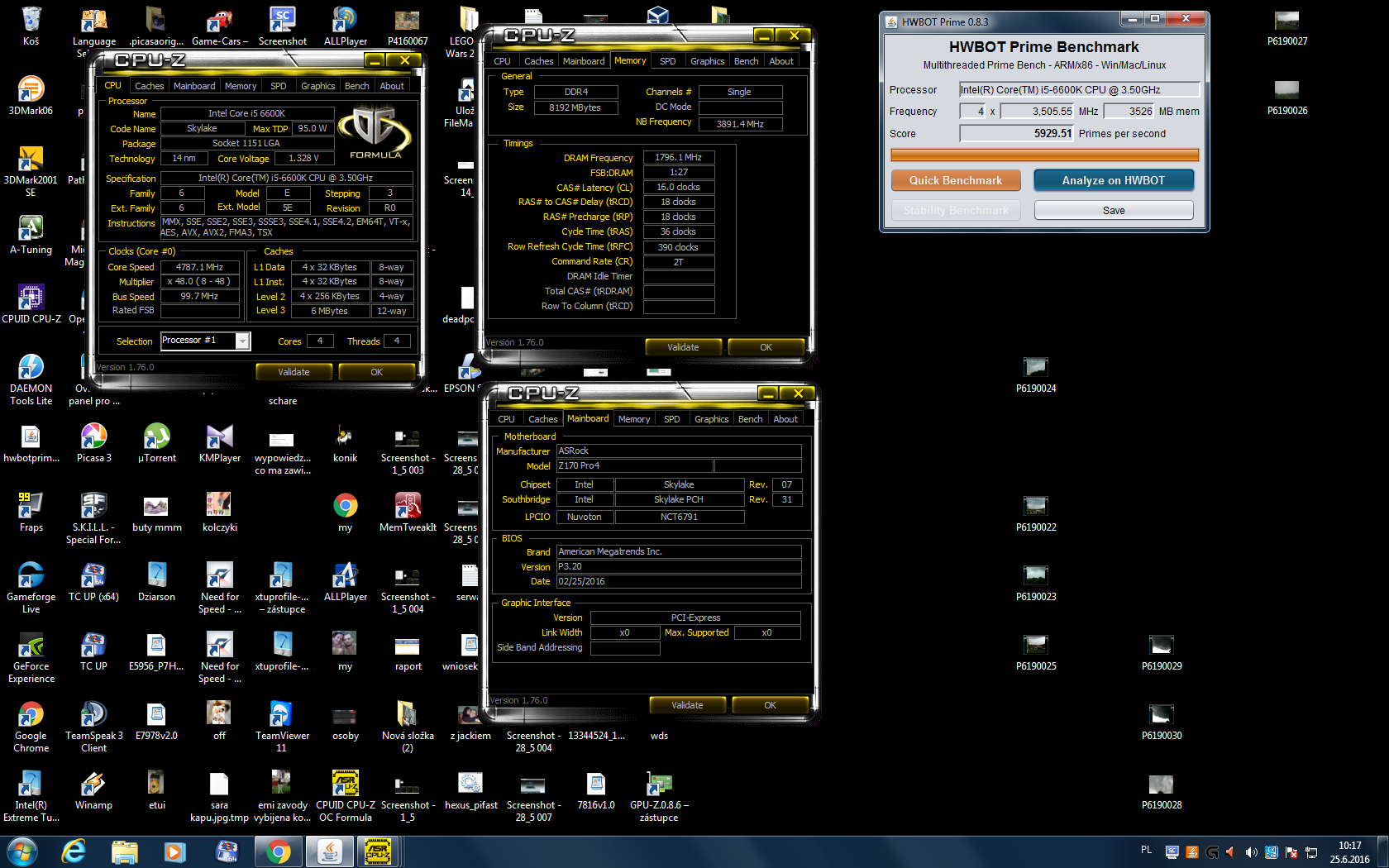Open the Gameforge Live desktop icon

pos(31,588)
